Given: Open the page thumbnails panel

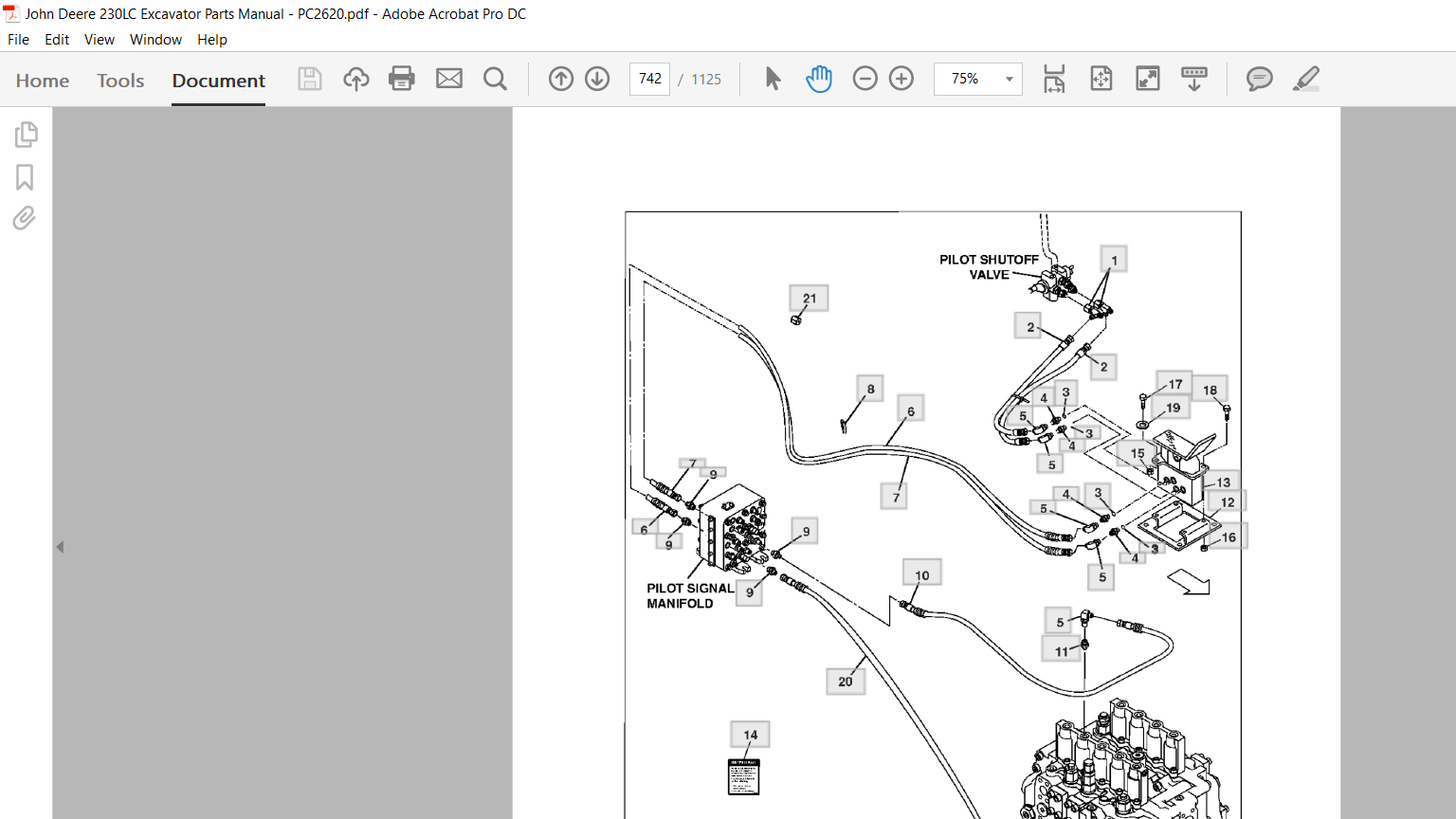Looking at the screenshot, I should click(x=26, y=135).
